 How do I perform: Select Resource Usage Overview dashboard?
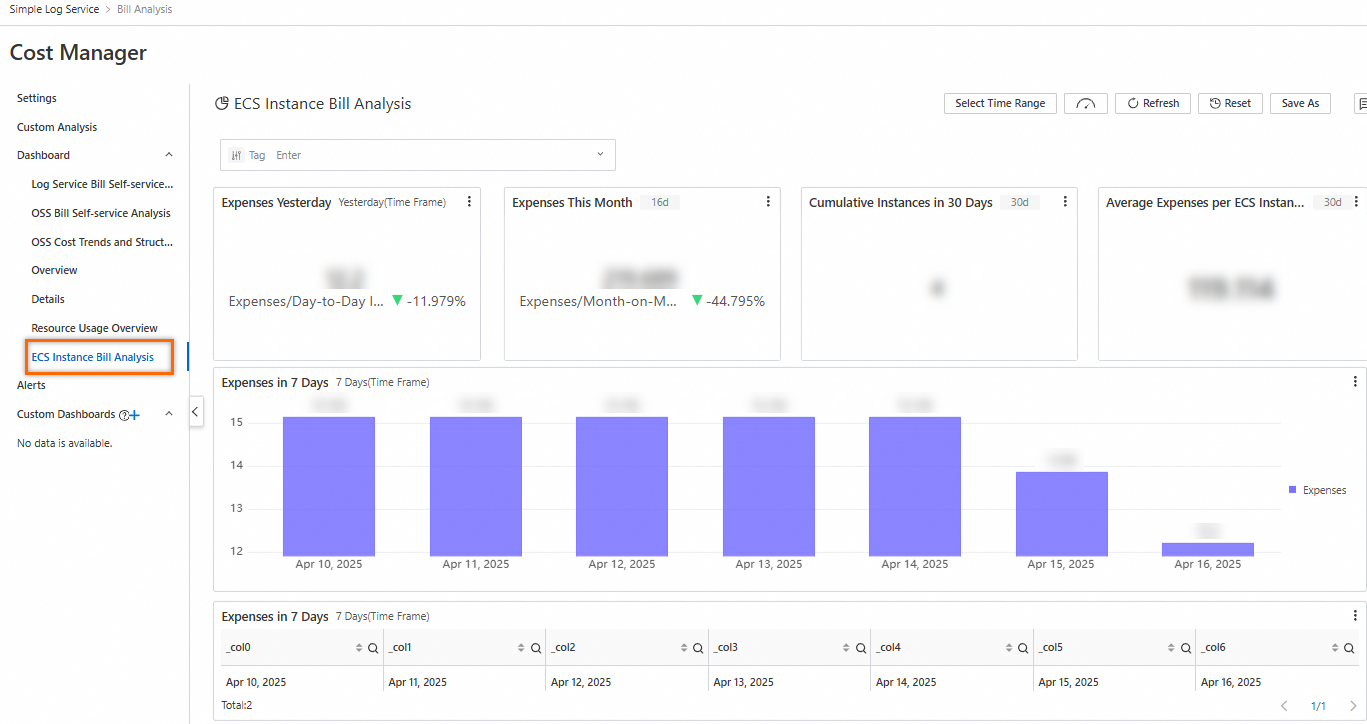[94, 328]
